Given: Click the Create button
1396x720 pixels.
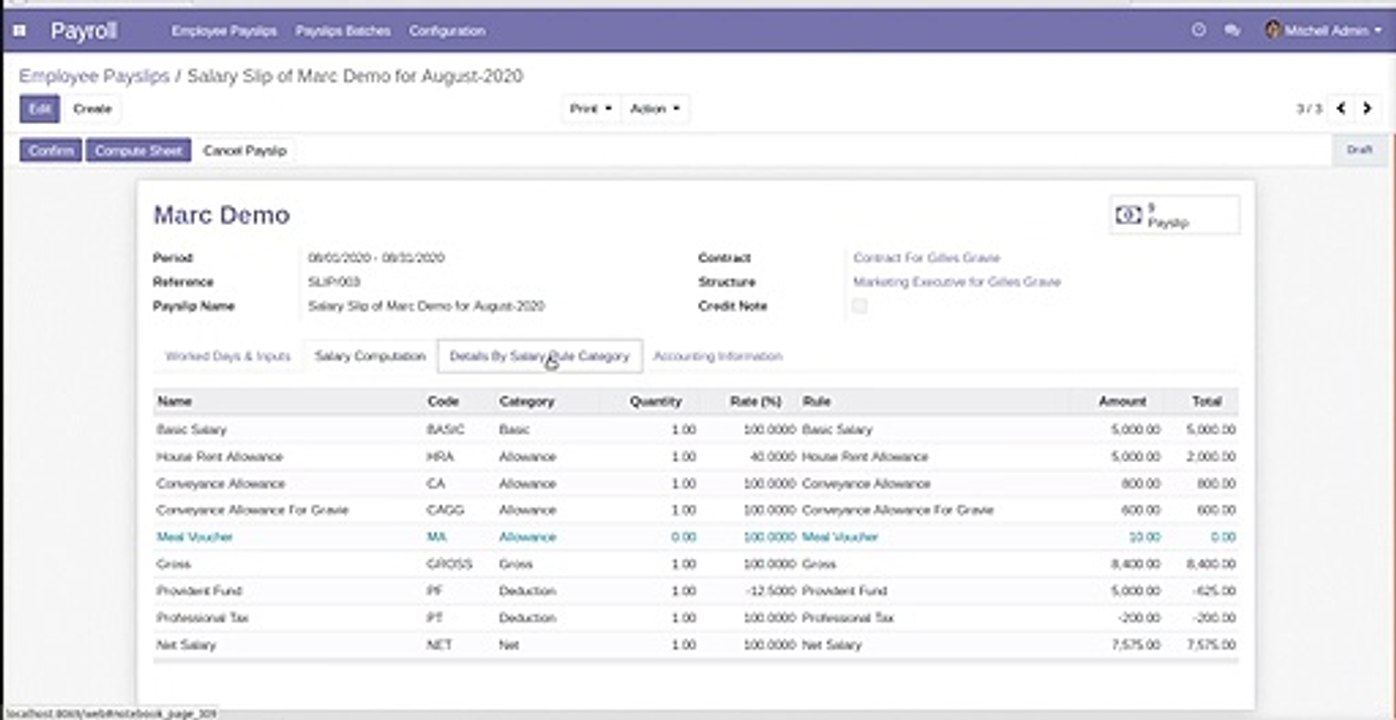Looking at the screenshot, I should point(92,109).
